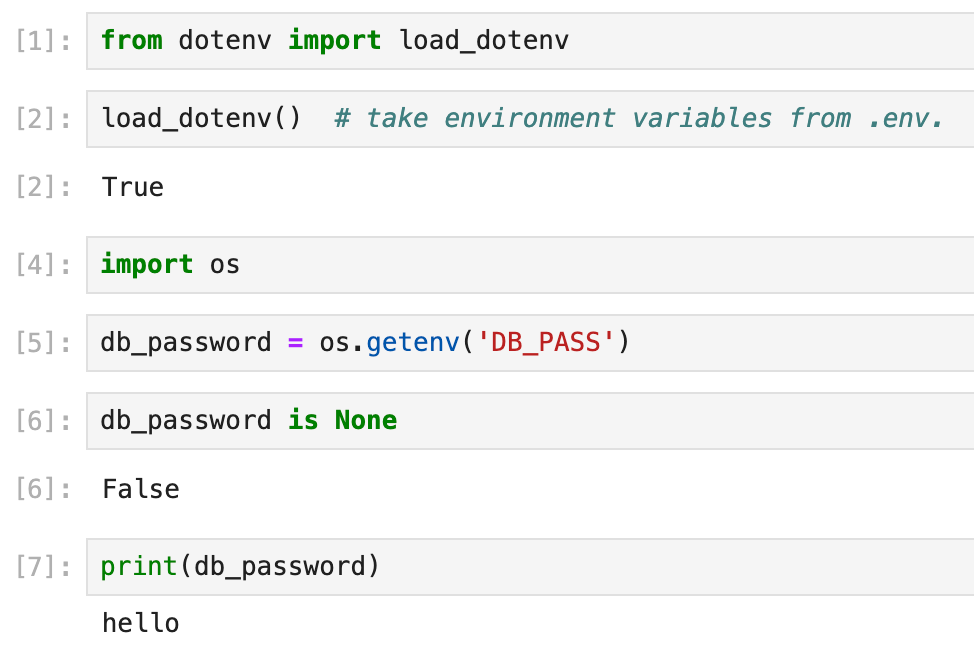Click the 'True' output text
Viewport: 974px width, 652px height.
133,187
